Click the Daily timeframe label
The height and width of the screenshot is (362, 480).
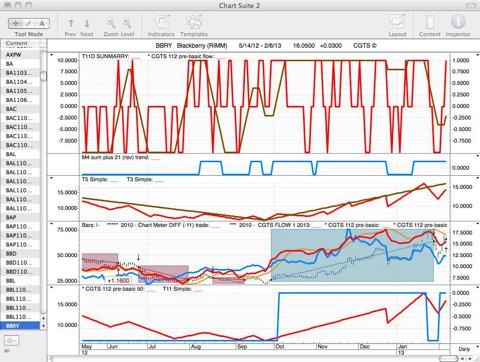coord(464,349)
